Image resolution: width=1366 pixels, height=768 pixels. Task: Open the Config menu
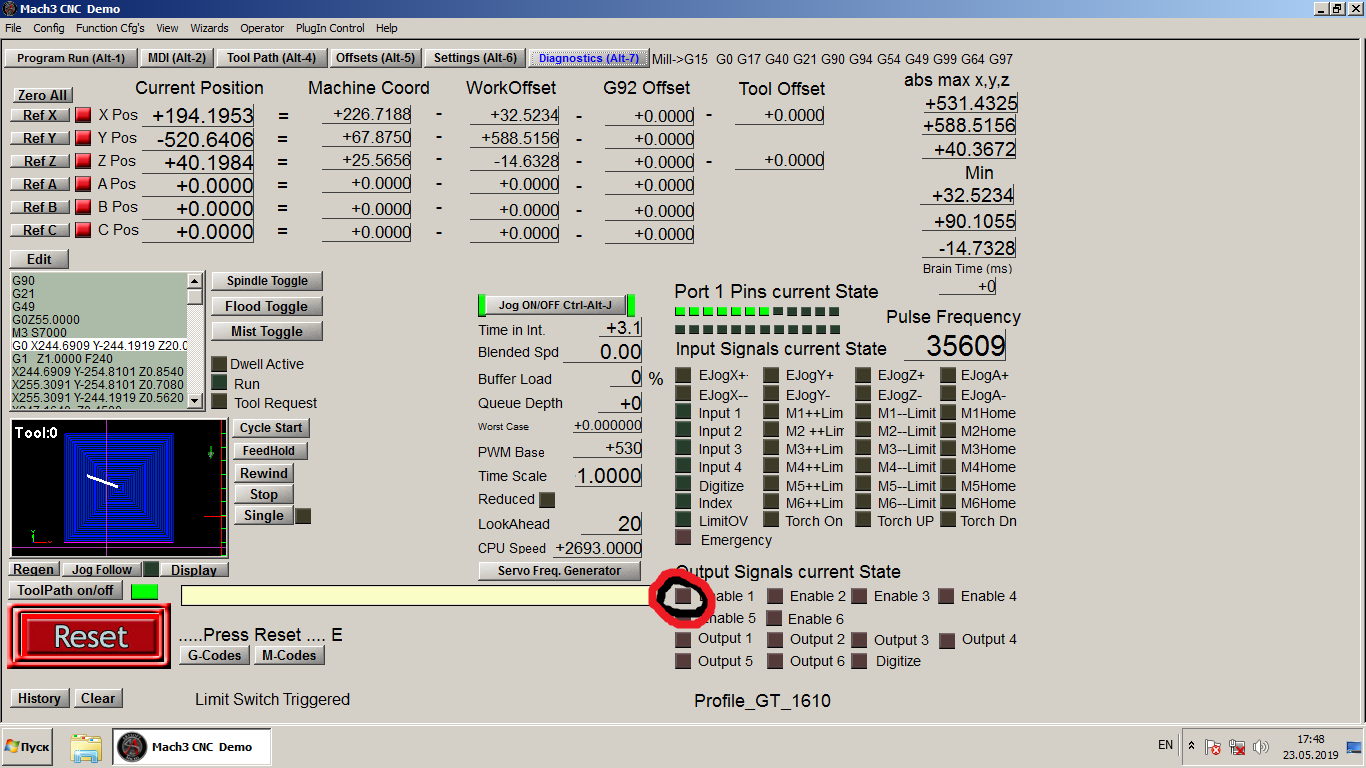pyautogui.click(x=49, y=28)
